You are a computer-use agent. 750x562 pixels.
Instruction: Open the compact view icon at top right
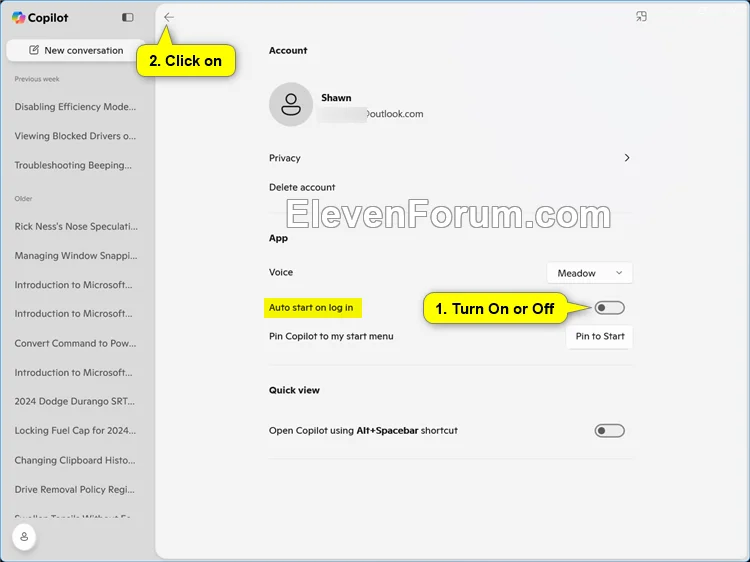[x=641, y=17]
